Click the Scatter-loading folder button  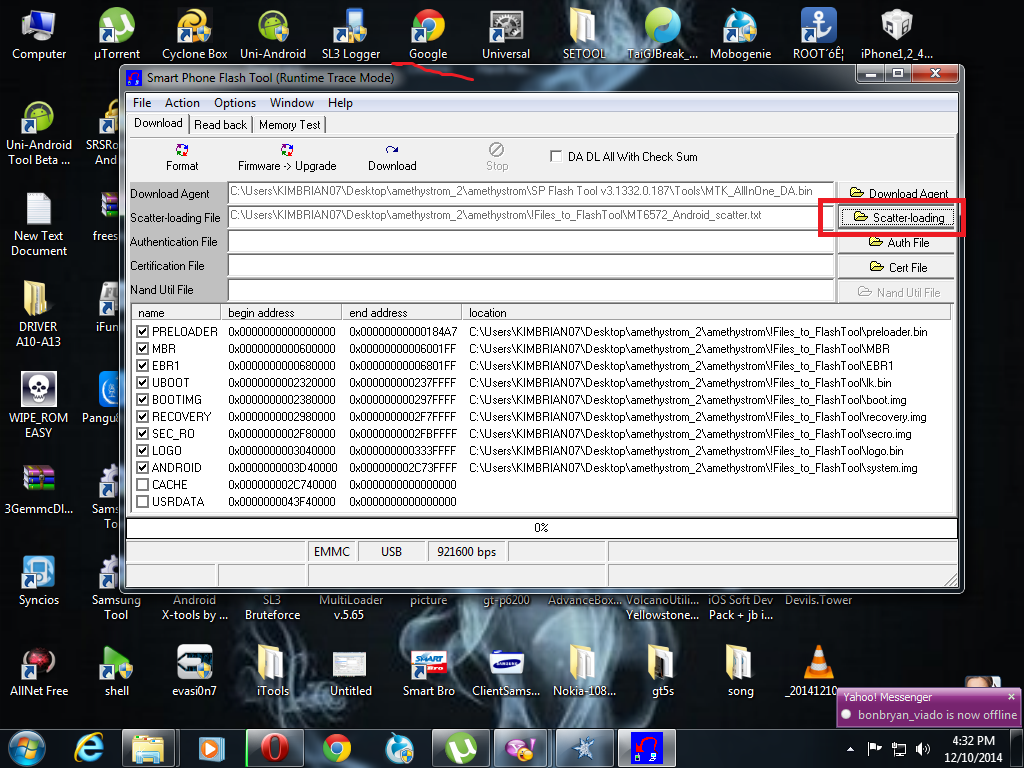point(897,218)
